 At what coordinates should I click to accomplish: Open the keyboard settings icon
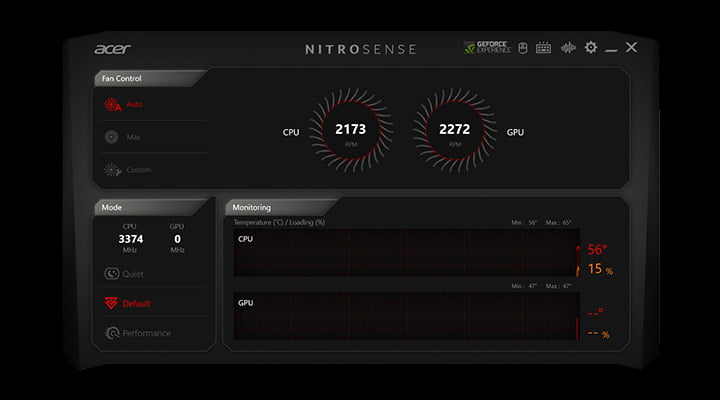[544, 47]
